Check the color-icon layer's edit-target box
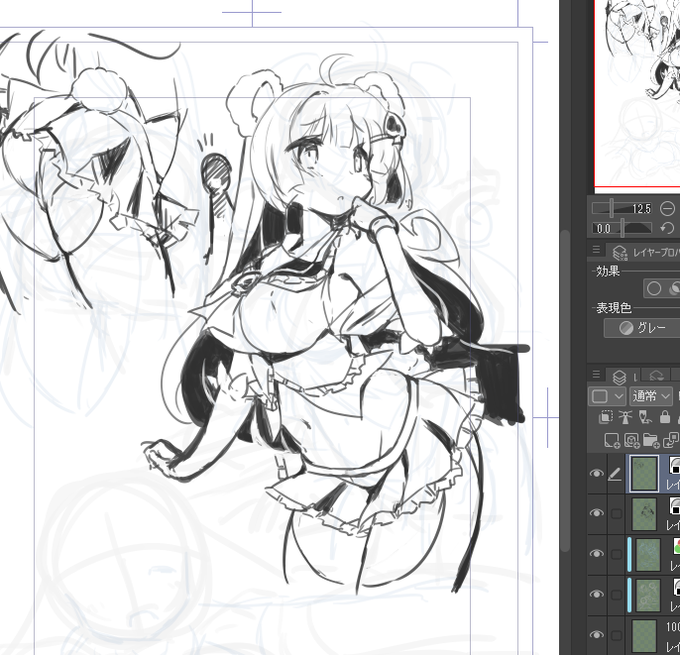The image size is (680, 655). [x=616, y=554]
